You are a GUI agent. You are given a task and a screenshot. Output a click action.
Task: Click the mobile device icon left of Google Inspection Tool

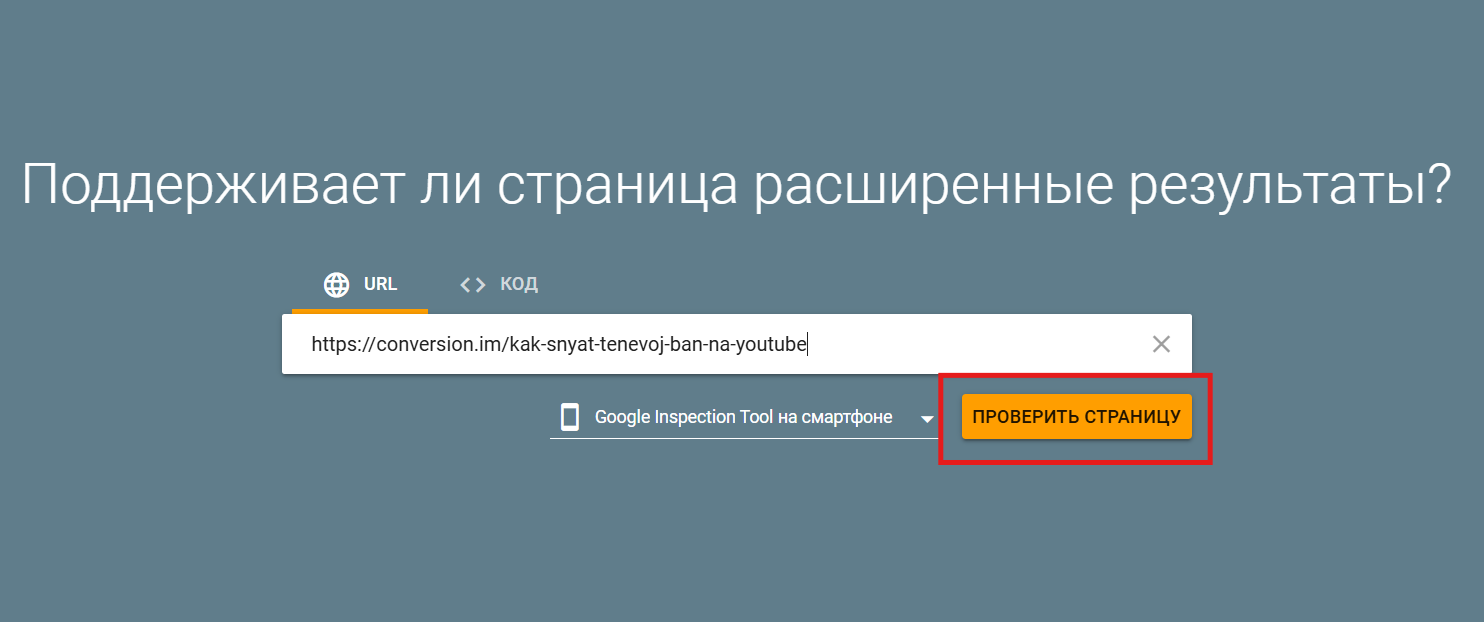569,416
